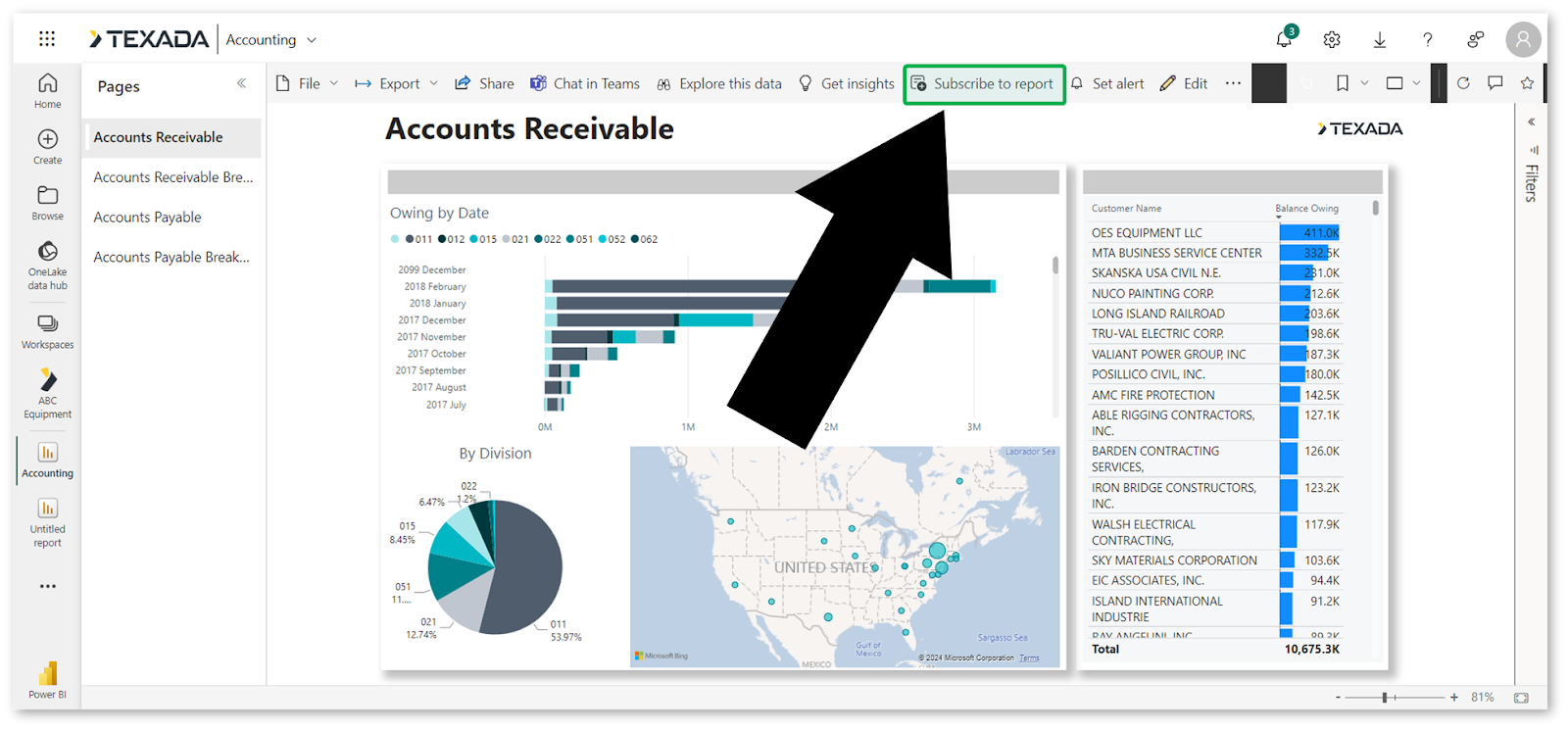The width and height of the screenshot is (1568, 730).
Task: Click 2017 December bar label
Action: (x=431, y=320)
